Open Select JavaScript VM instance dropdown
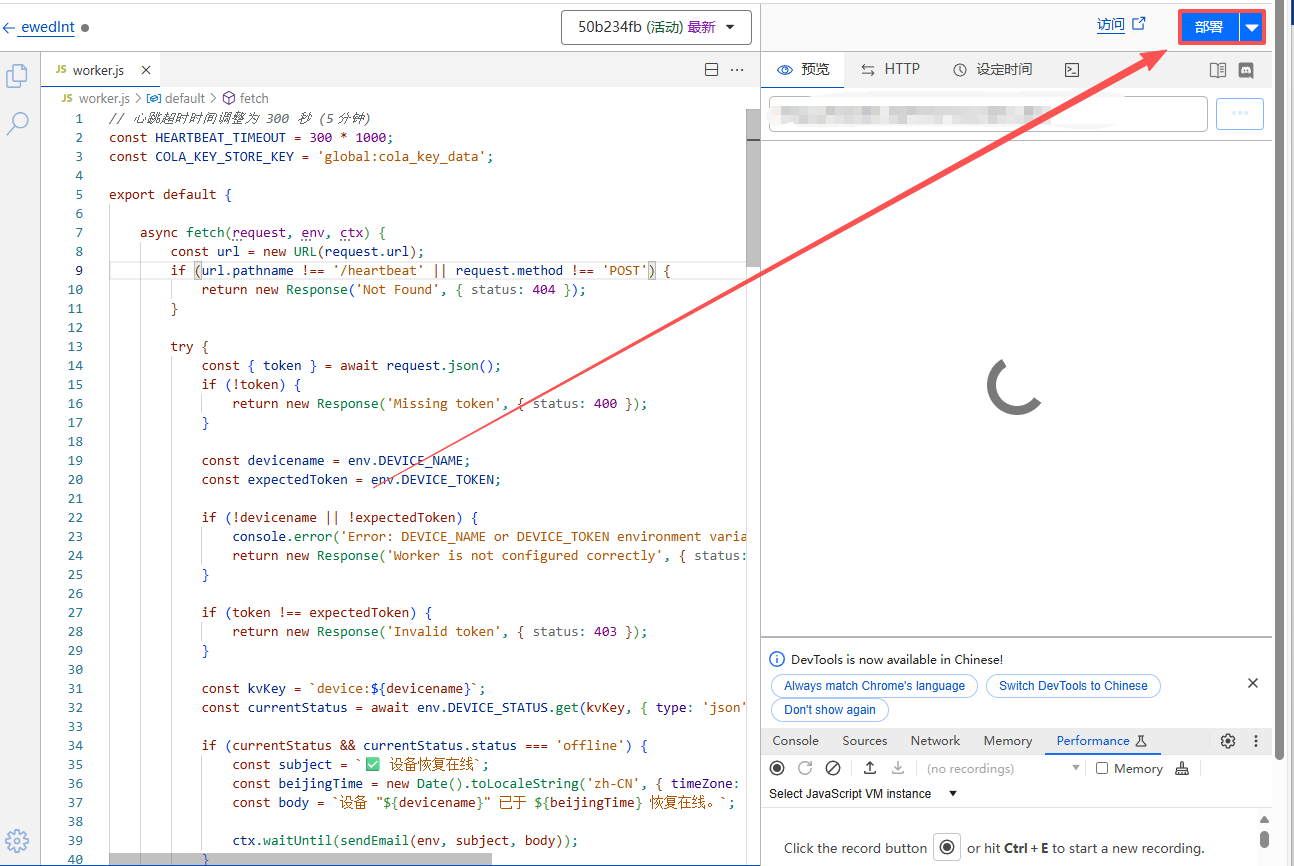Image resolution: width=1294 pixels, height=866 pixels. coord(863,794)
